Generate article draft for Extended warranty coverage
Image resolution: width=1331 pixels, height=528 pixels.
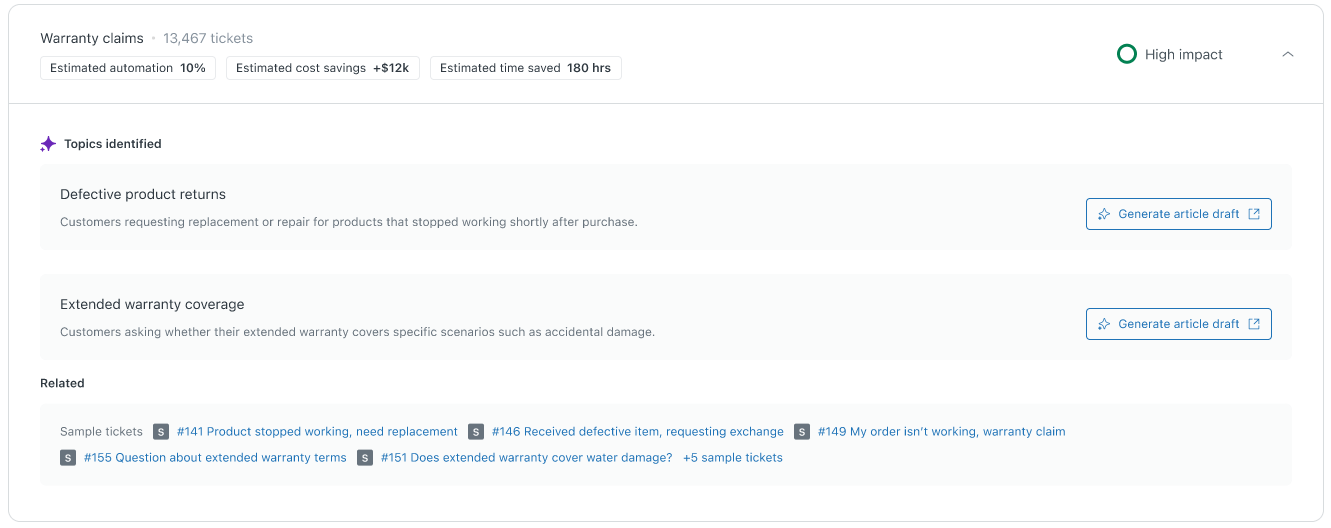pyautogui.click(x=1178, y=324)
